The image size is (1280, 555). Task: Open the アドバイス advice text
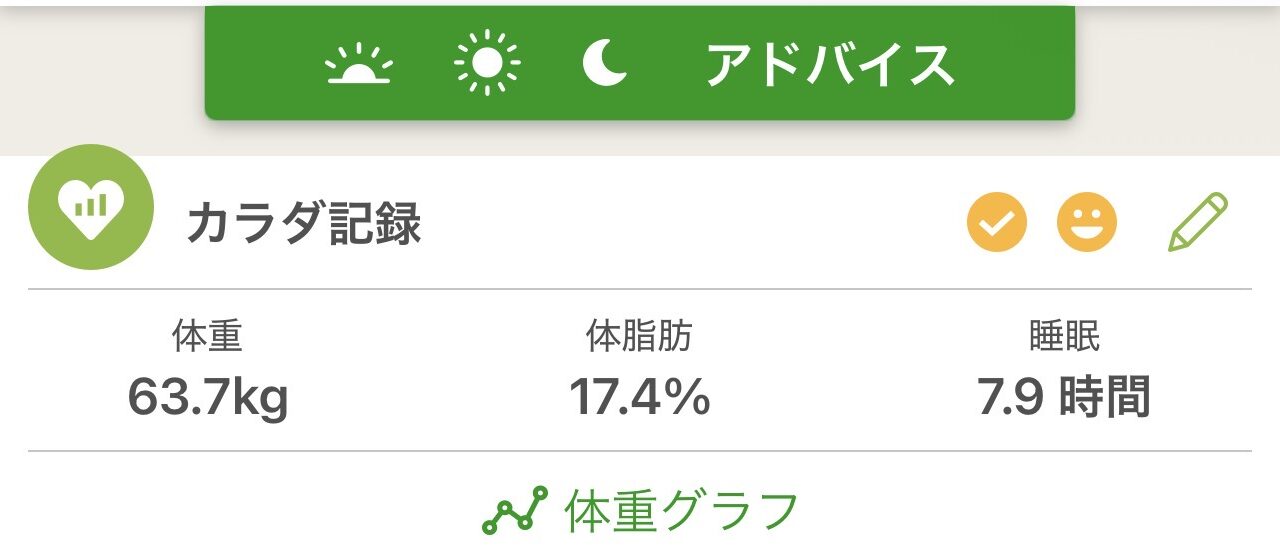pos(830,66)
